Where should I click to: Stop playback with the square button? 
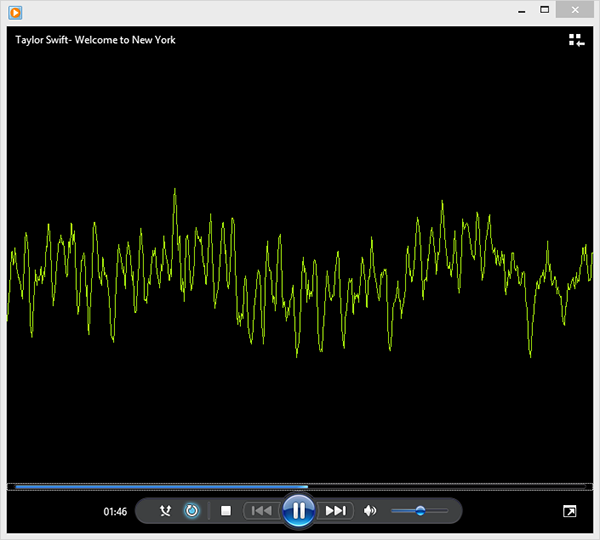coord(226,511)
